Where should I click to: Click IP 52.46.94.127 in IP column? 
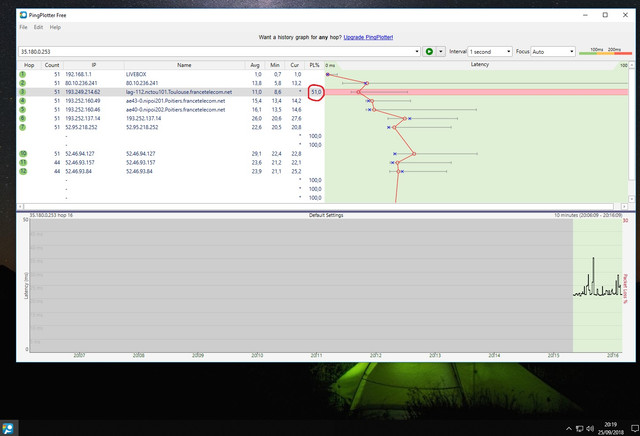(80, 153)
